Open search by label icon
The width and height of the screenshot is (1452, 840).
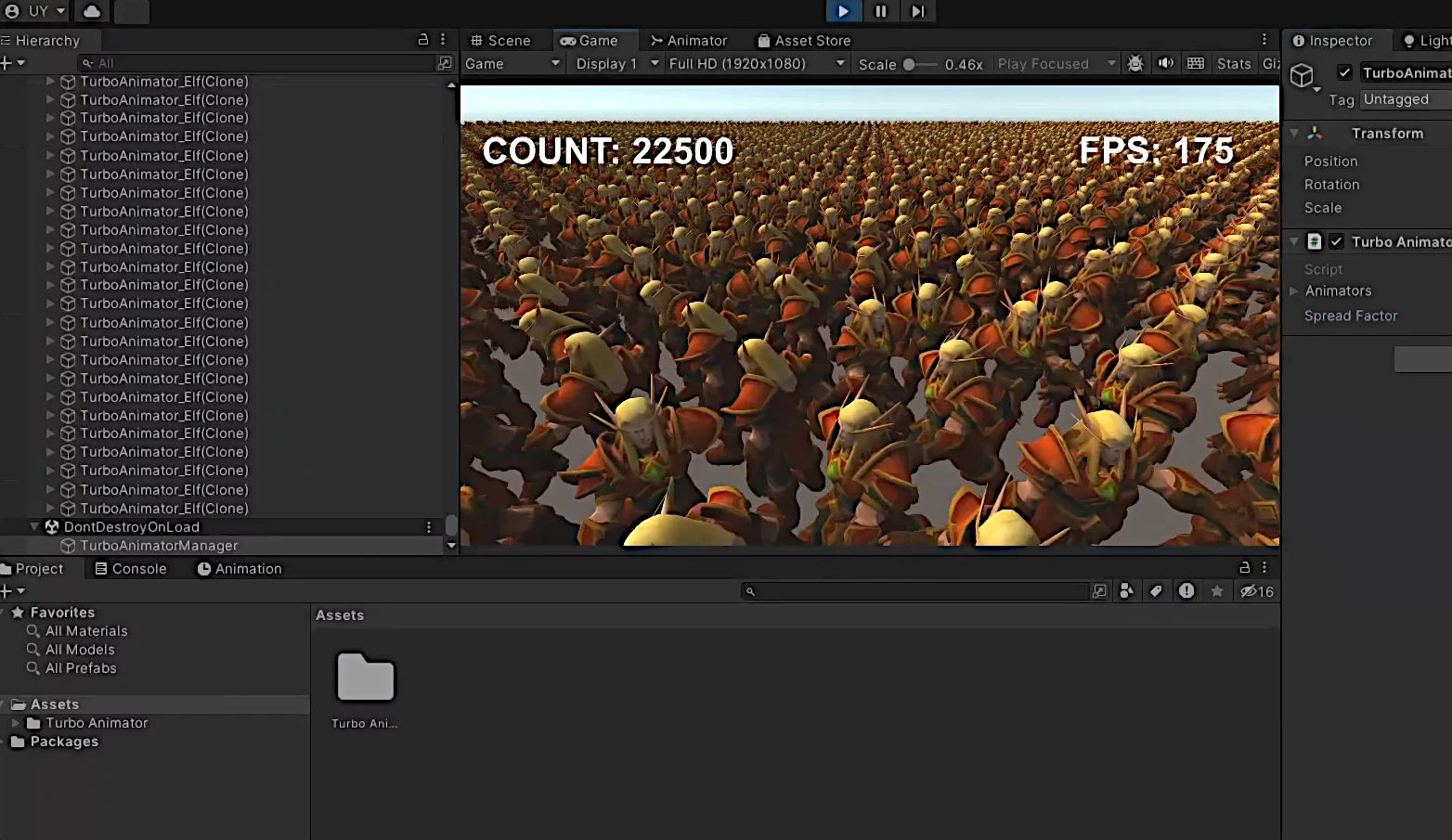click(1156, 591)
